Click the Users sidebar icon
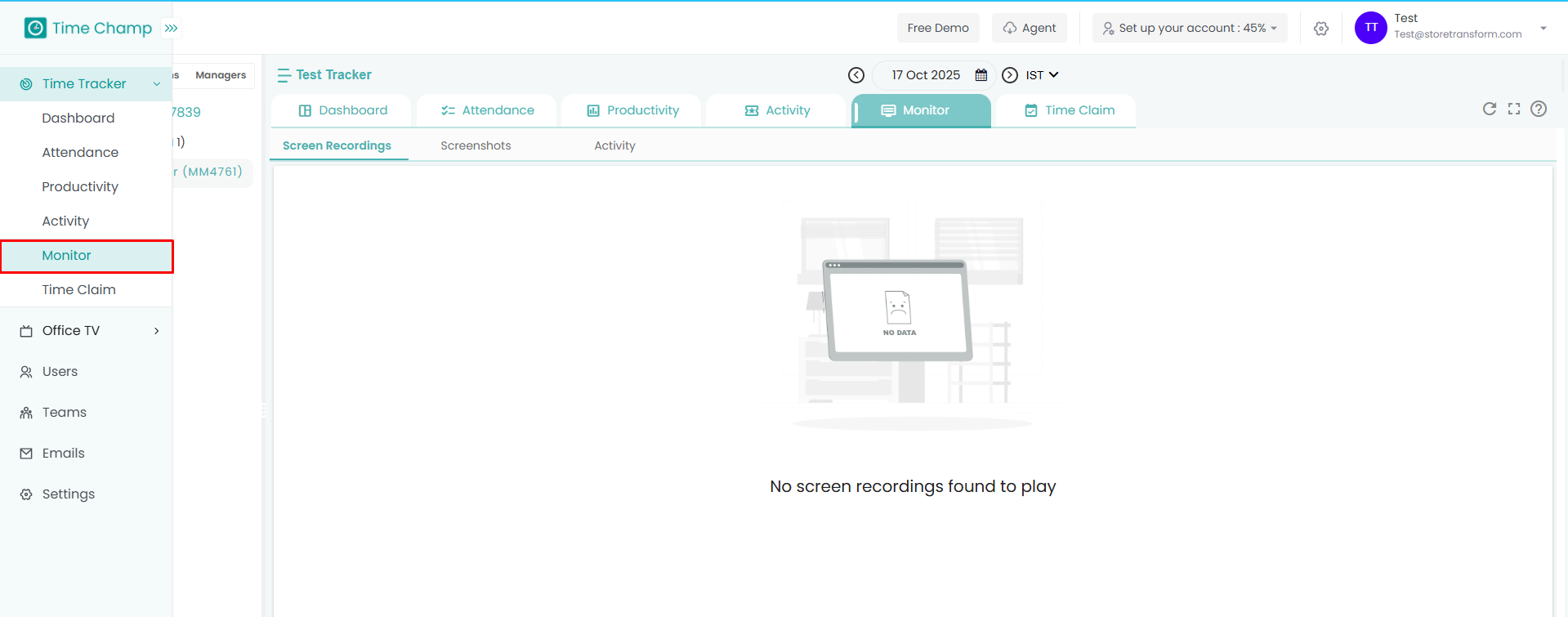 click(26, 372)
